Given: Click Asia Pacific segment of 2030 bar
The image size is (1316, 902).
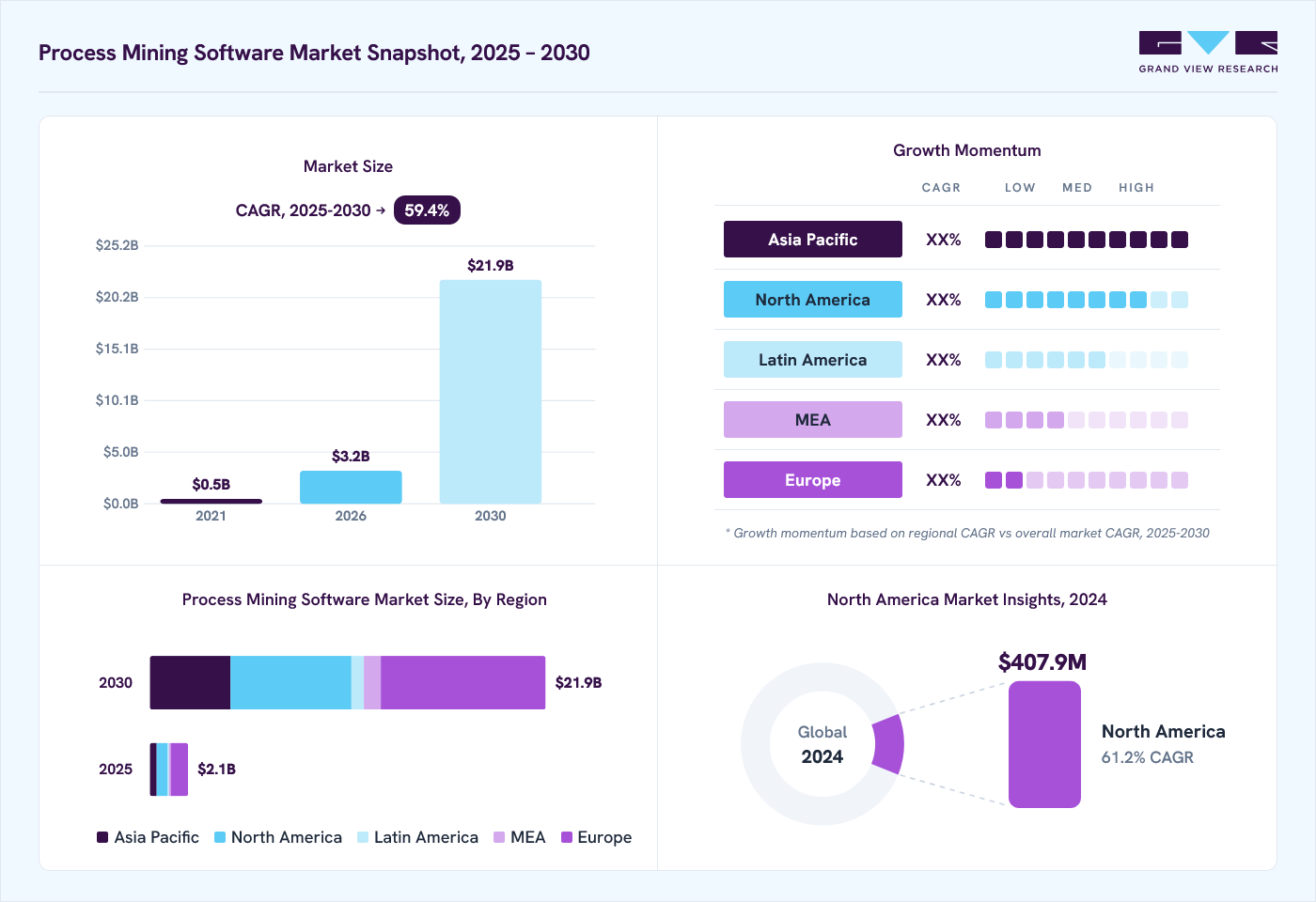Looking at the screenshot, I should click(x=190, y=682).
